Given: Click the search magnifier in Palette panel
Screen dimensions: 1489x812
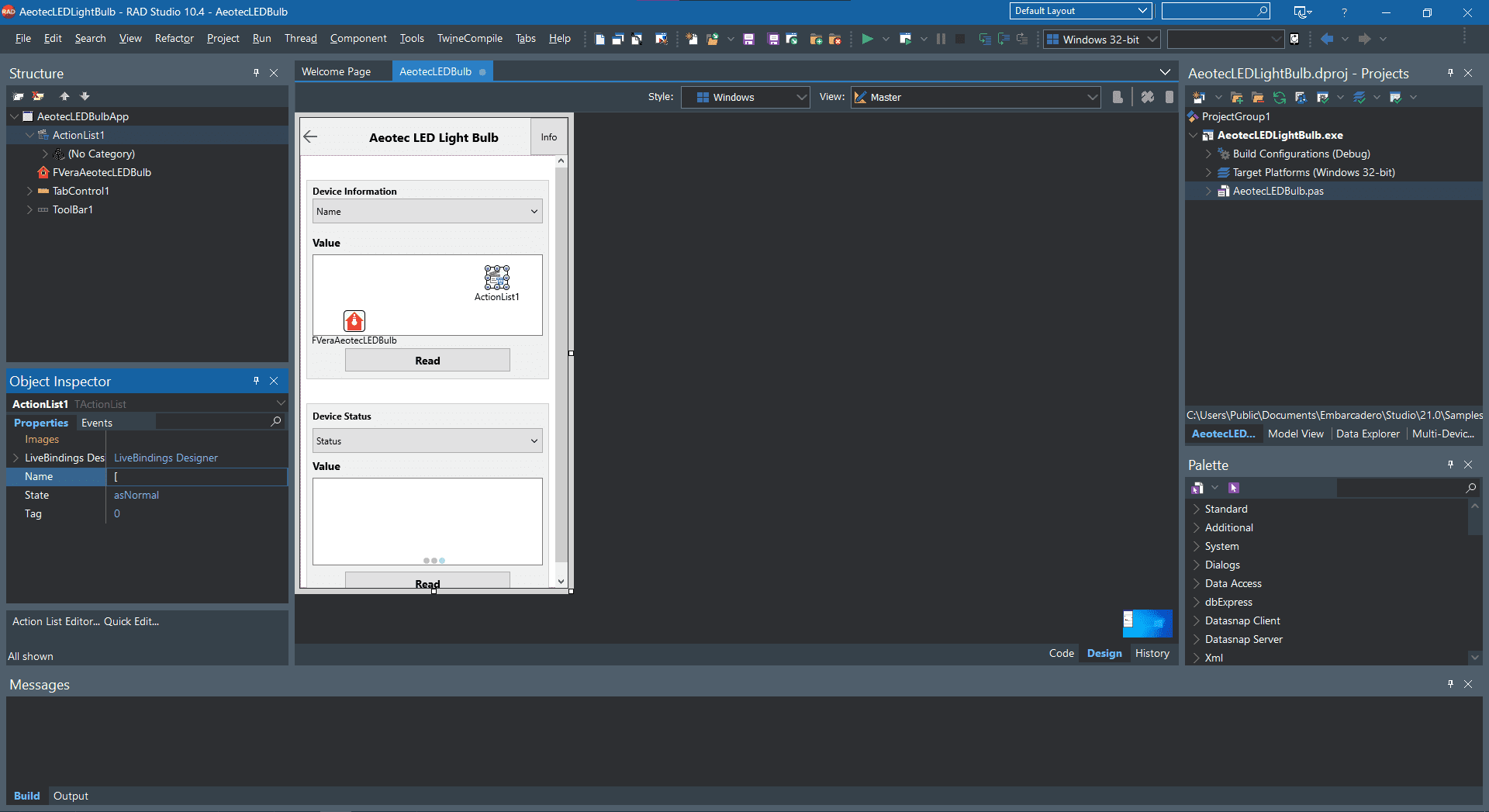Looking at the screenshot, I should pyautogui.click(x=1470, y=488).
